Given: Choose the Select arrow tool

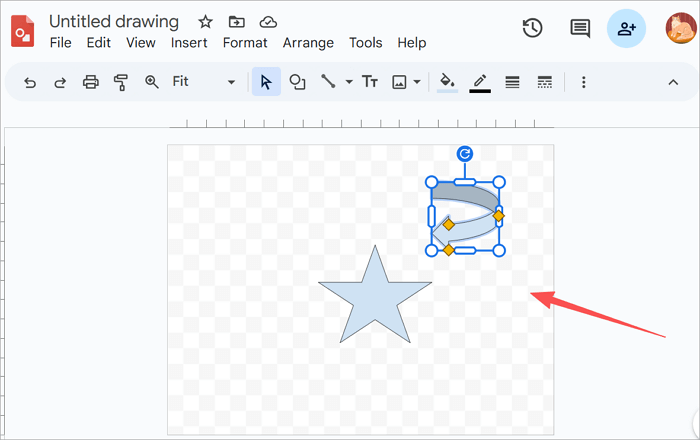Looking at the screenshot, I should [x=266, y=82].
